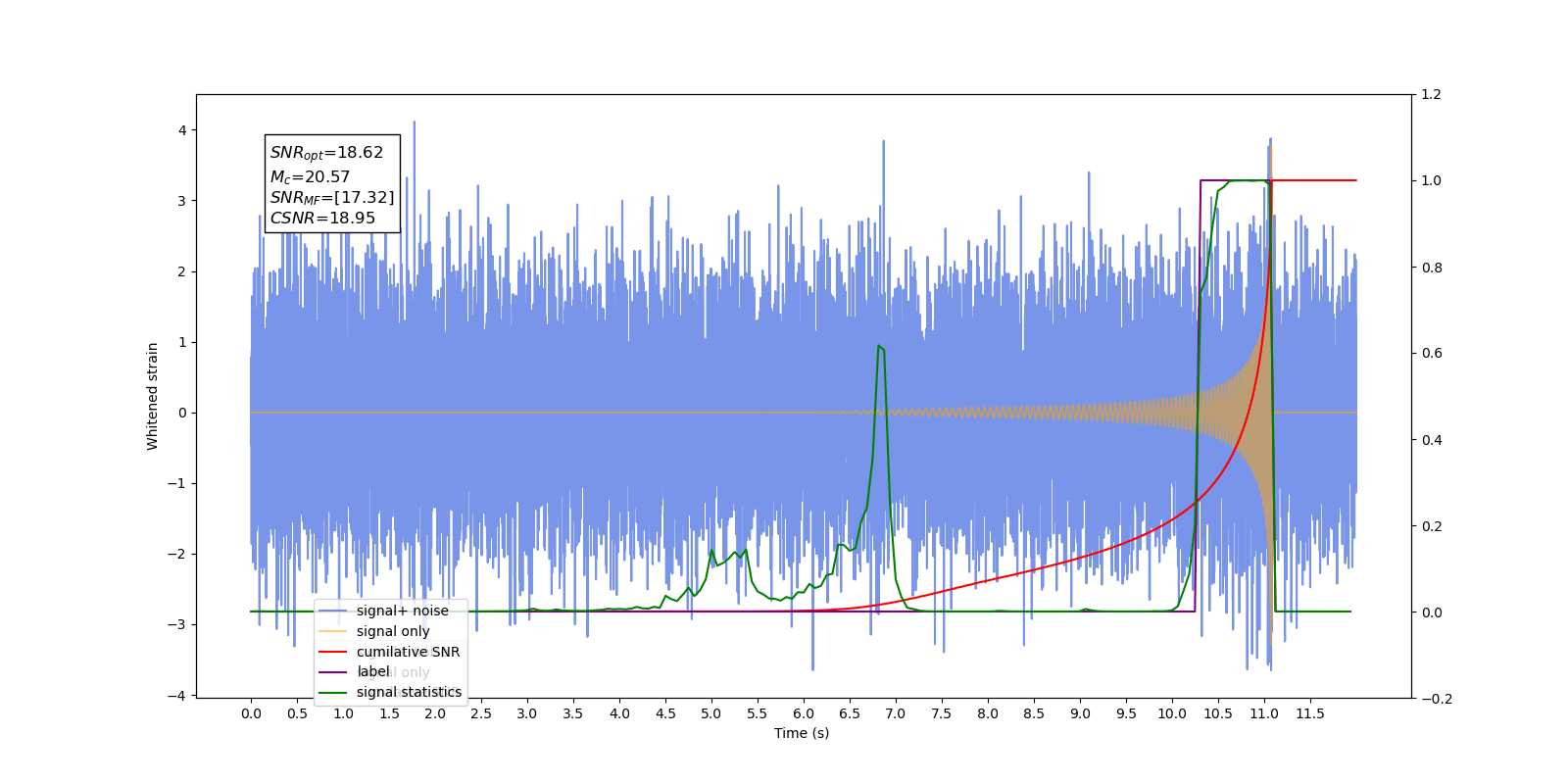
Task: Click the 7.0 tick on the time axis
Action: 896,713
